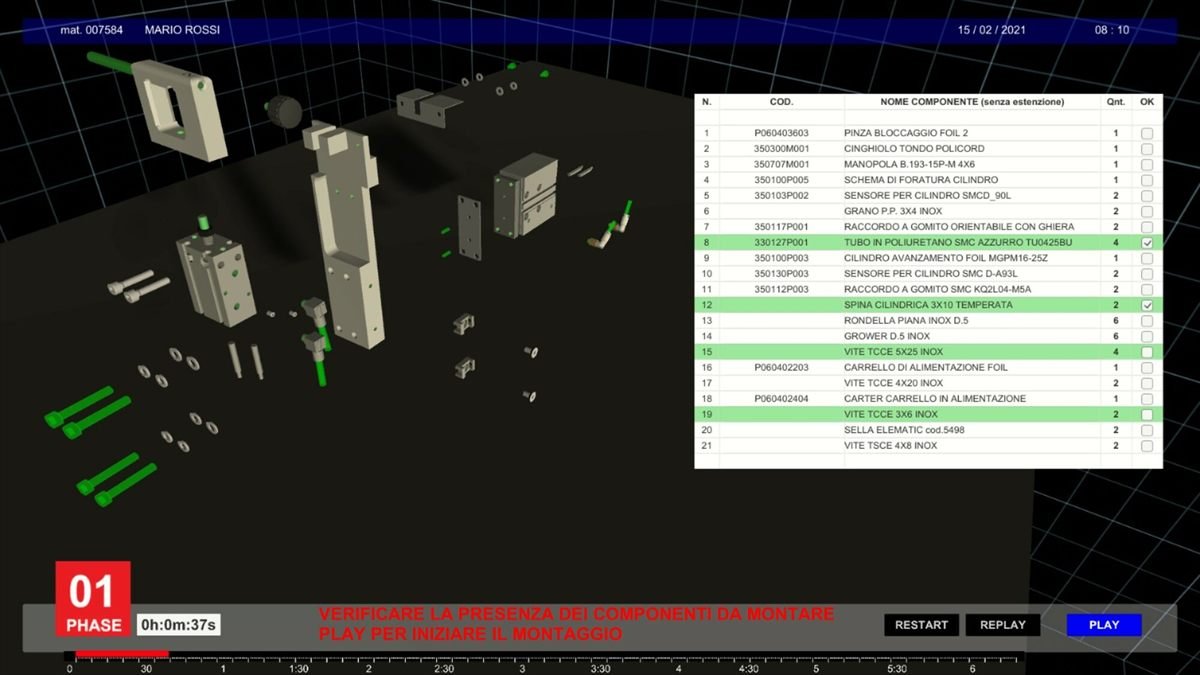Select the Qnt. column header

[x=1115, y=102]
